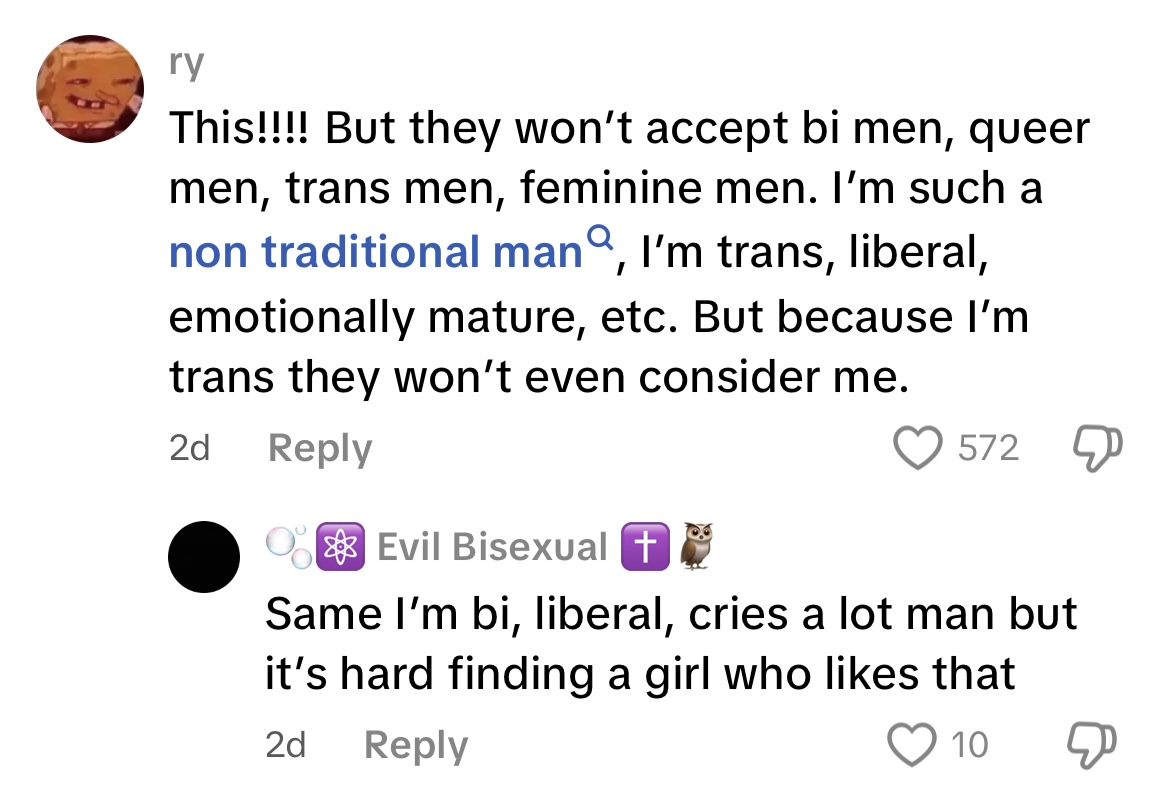Like Evil Bisexual's reply with heart icon
The image size is (1170, 805).
coord(911,745)
